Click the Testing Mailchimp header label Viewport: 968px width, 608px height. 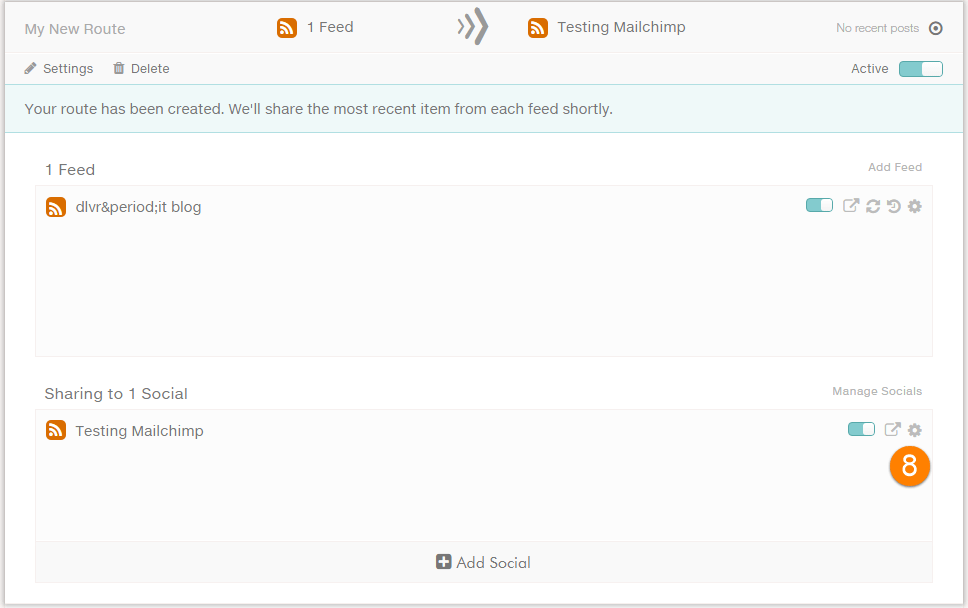pyautogui.click(x=621, y=27)
